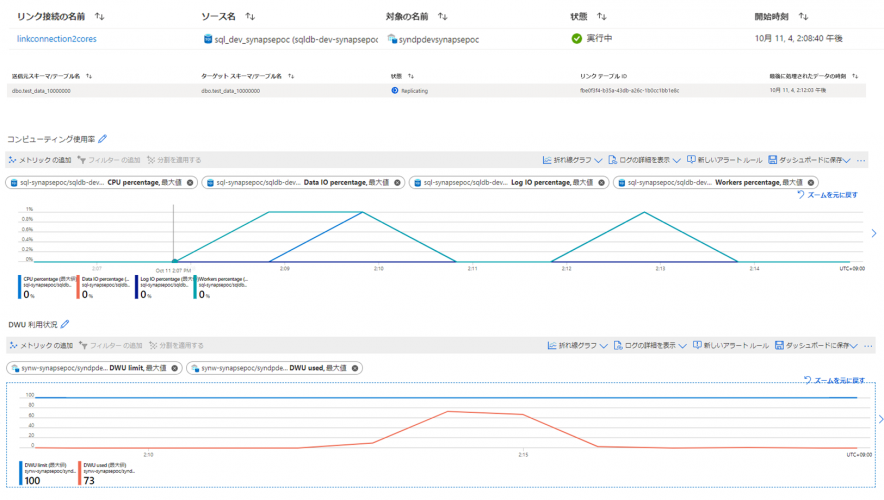This screenshot has height=500, width=884.
Task: Click メトリックの追加 in DWU chart toolbar
Action: [40, 345]
